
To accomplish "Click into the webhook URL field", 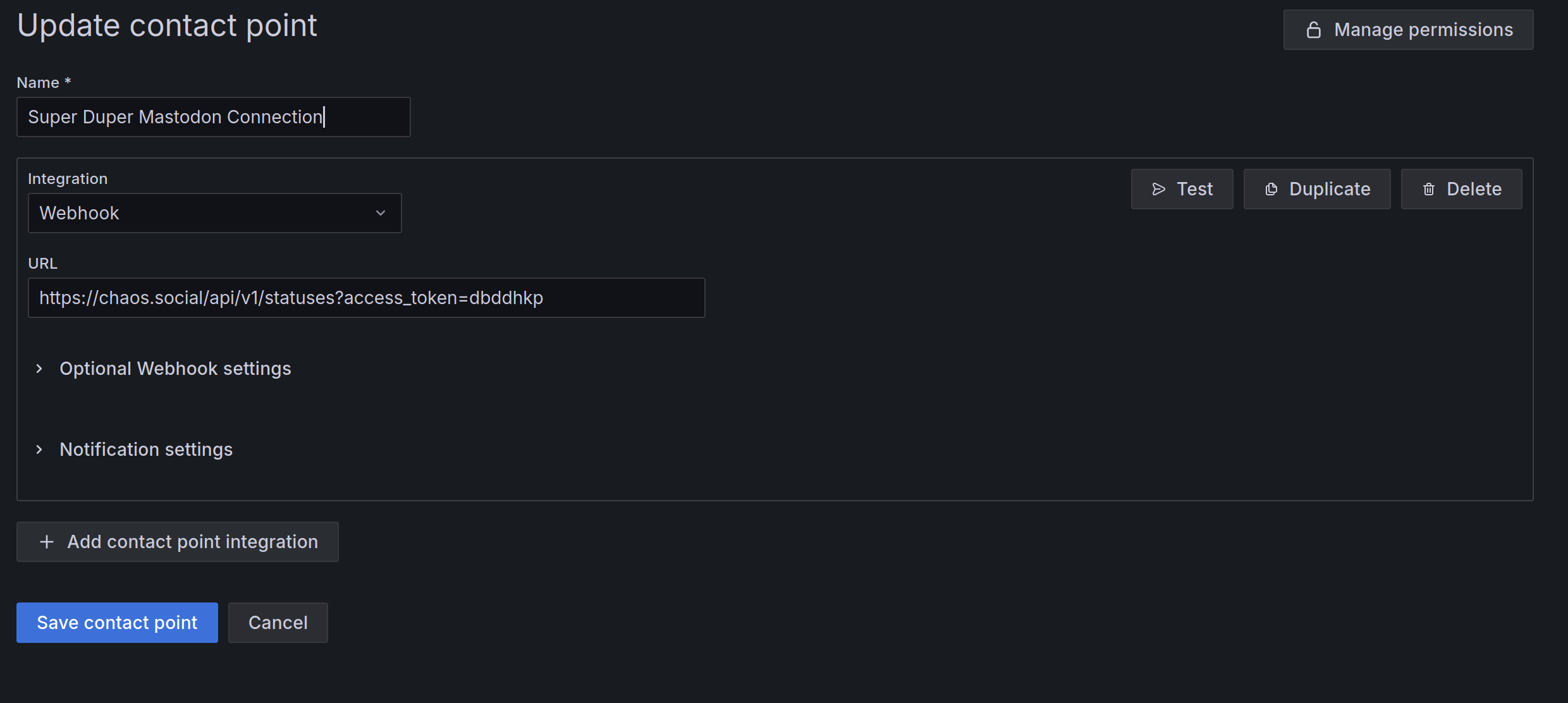I will tap(366, 298).
